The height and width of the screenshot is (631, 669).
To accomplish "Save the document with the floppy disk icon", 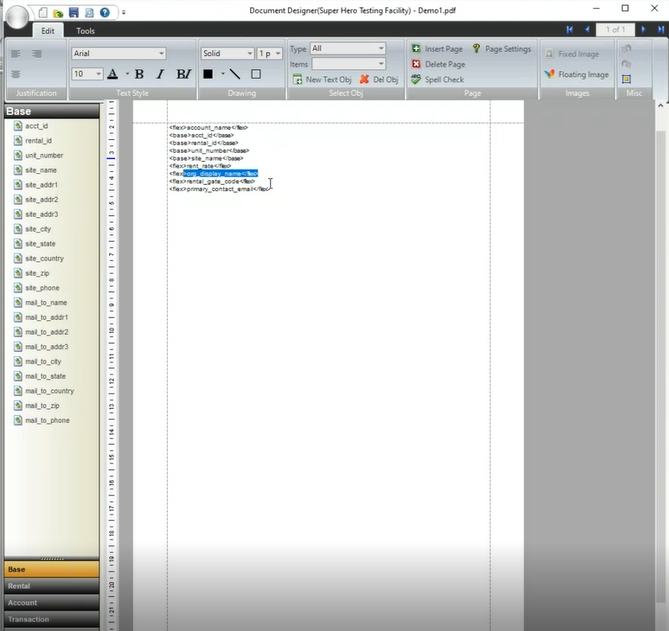I will 74,12.
